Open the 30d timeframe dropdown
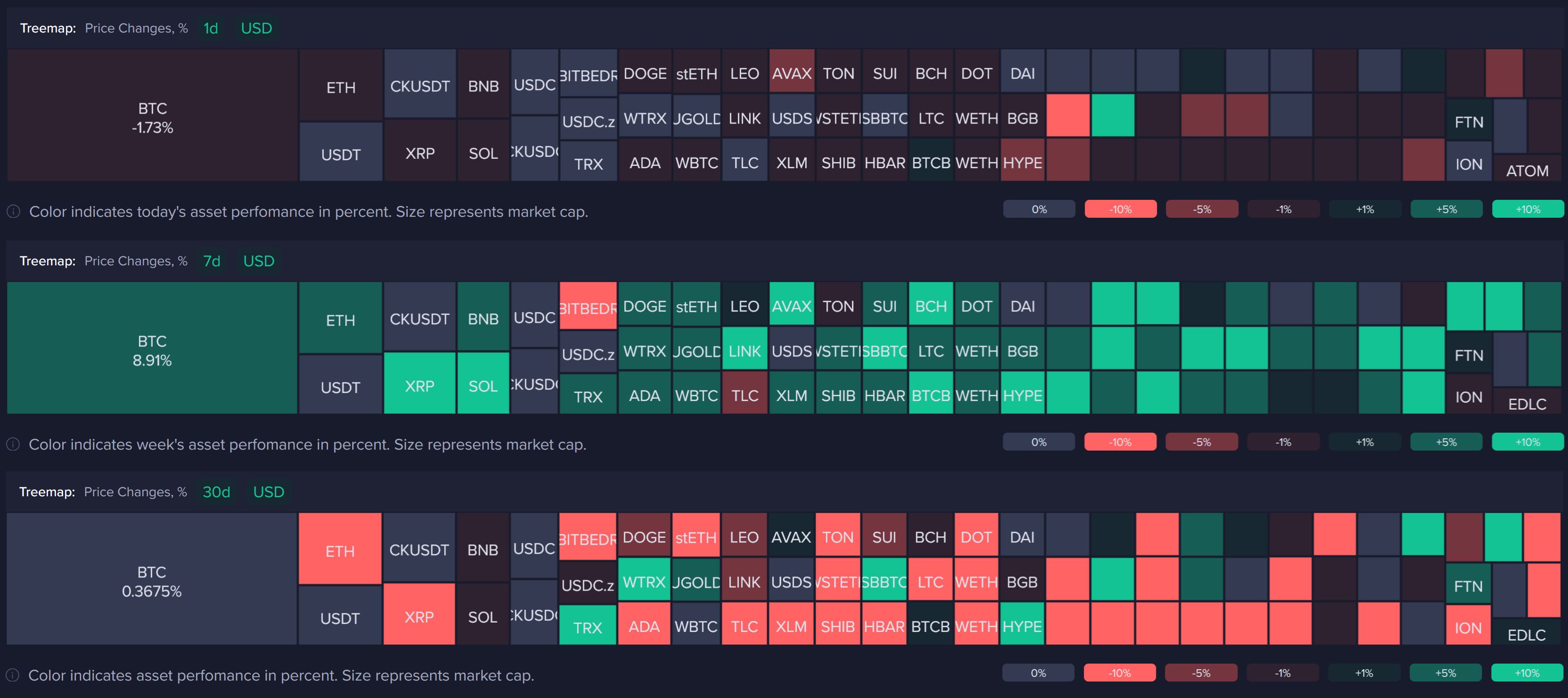The width and height of the screenshot is (1568, 698). tap(216, 493)
